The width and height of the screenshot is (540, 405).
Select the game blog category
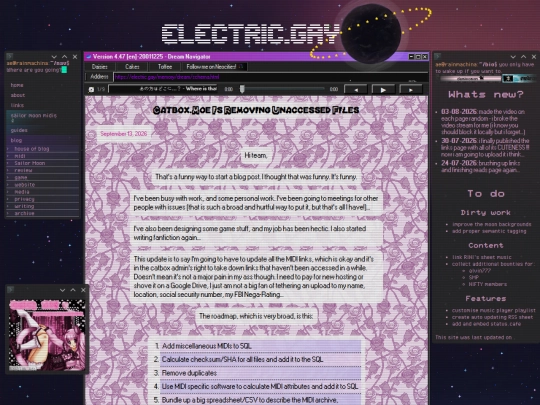21,177
